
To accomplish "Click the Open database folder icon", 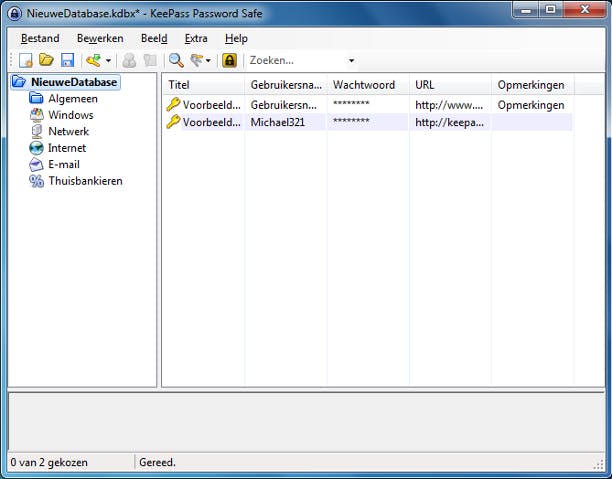I will click(x=46, y=60).
